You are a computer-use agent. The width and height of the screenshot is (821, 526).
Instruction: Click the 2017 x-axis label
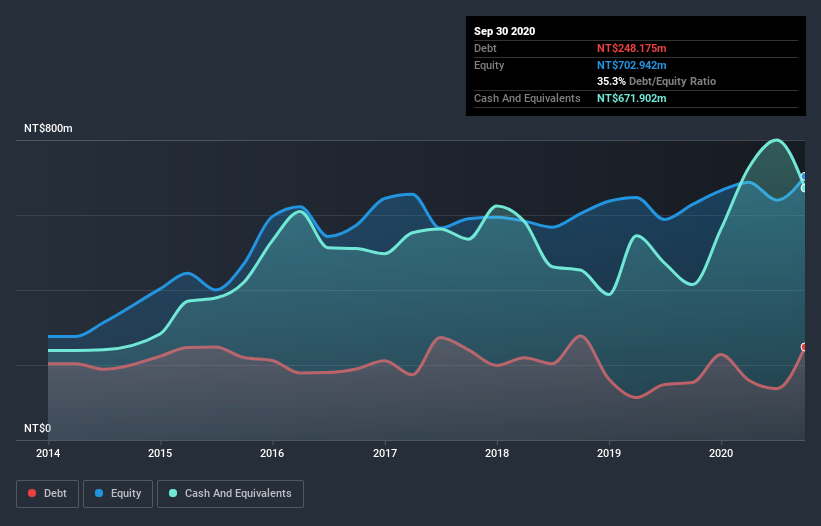click(385, 453)
